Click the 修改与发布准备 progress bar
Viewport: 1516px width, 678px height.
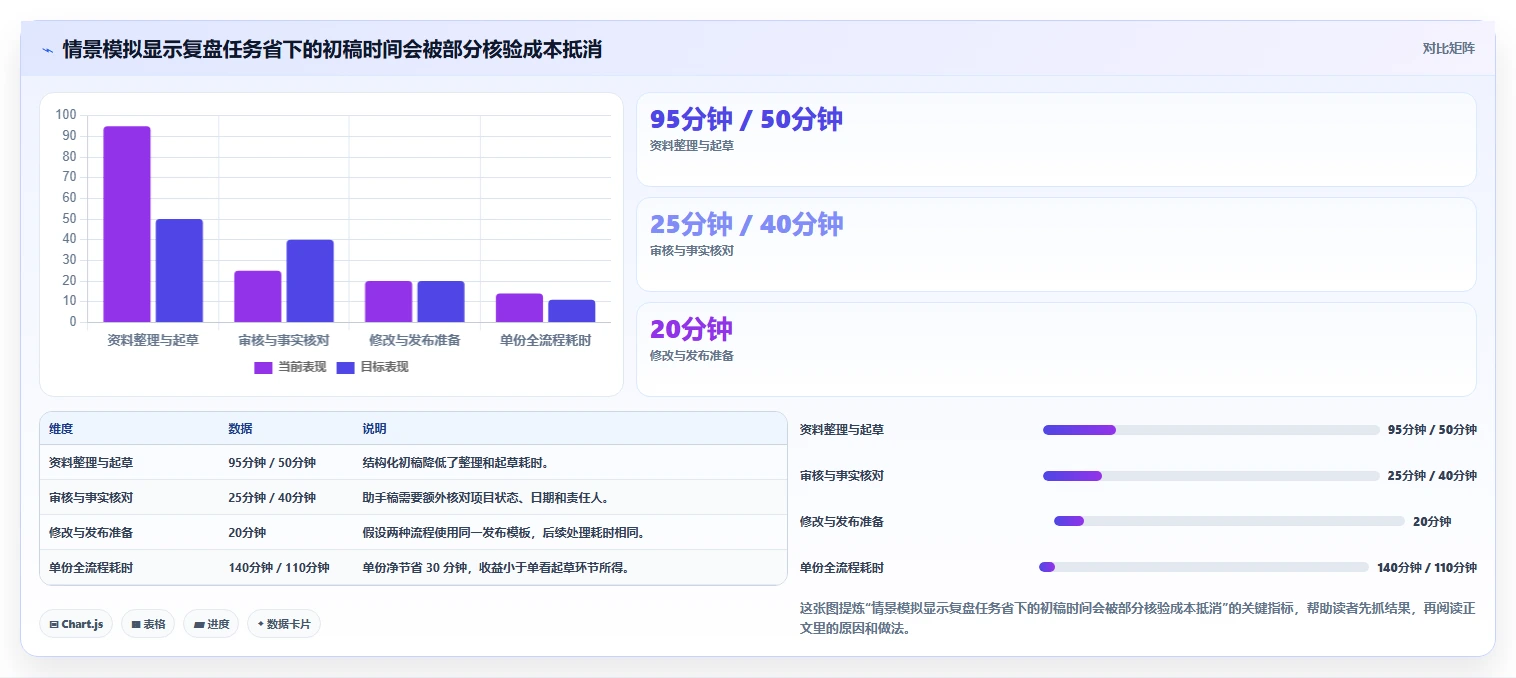1229,521
